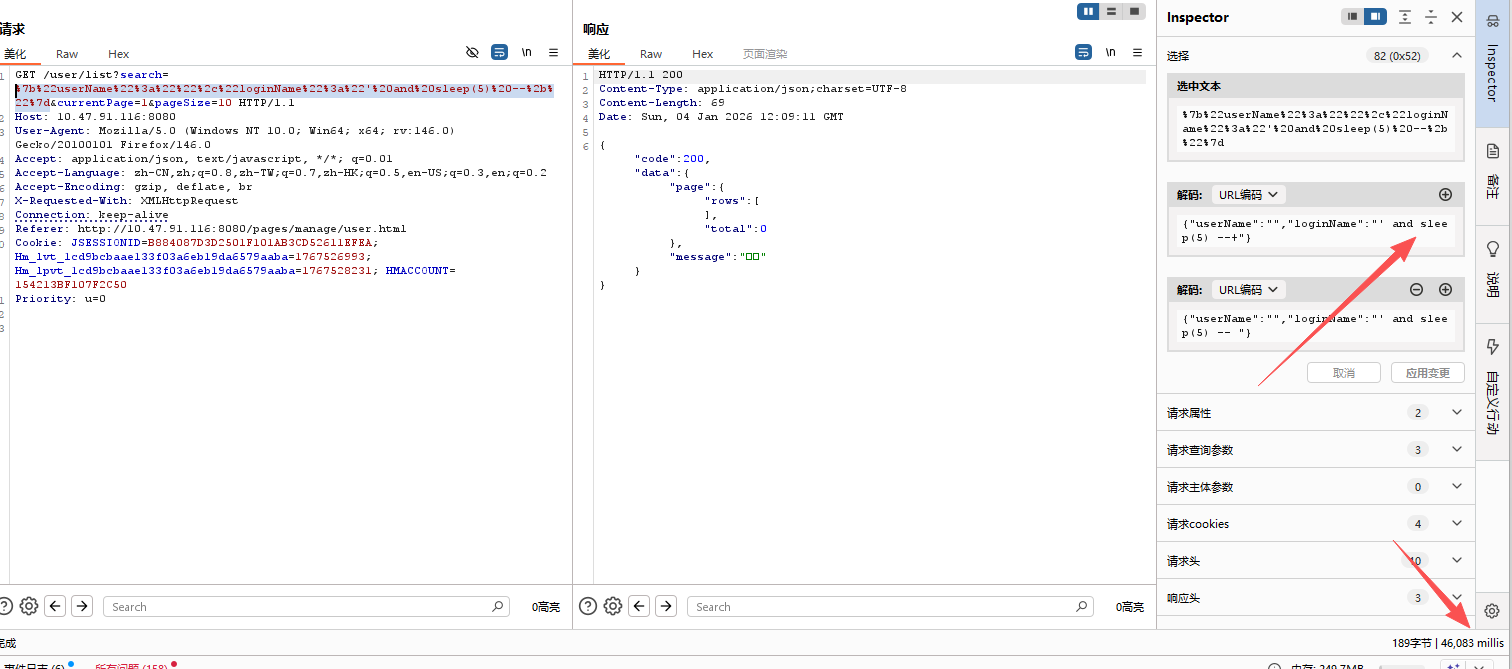Image resolution: width=1512 pixels, height=669 pixels.
Task: Toggle non-printable \n display in response panel
Action: coord(1110,52)
